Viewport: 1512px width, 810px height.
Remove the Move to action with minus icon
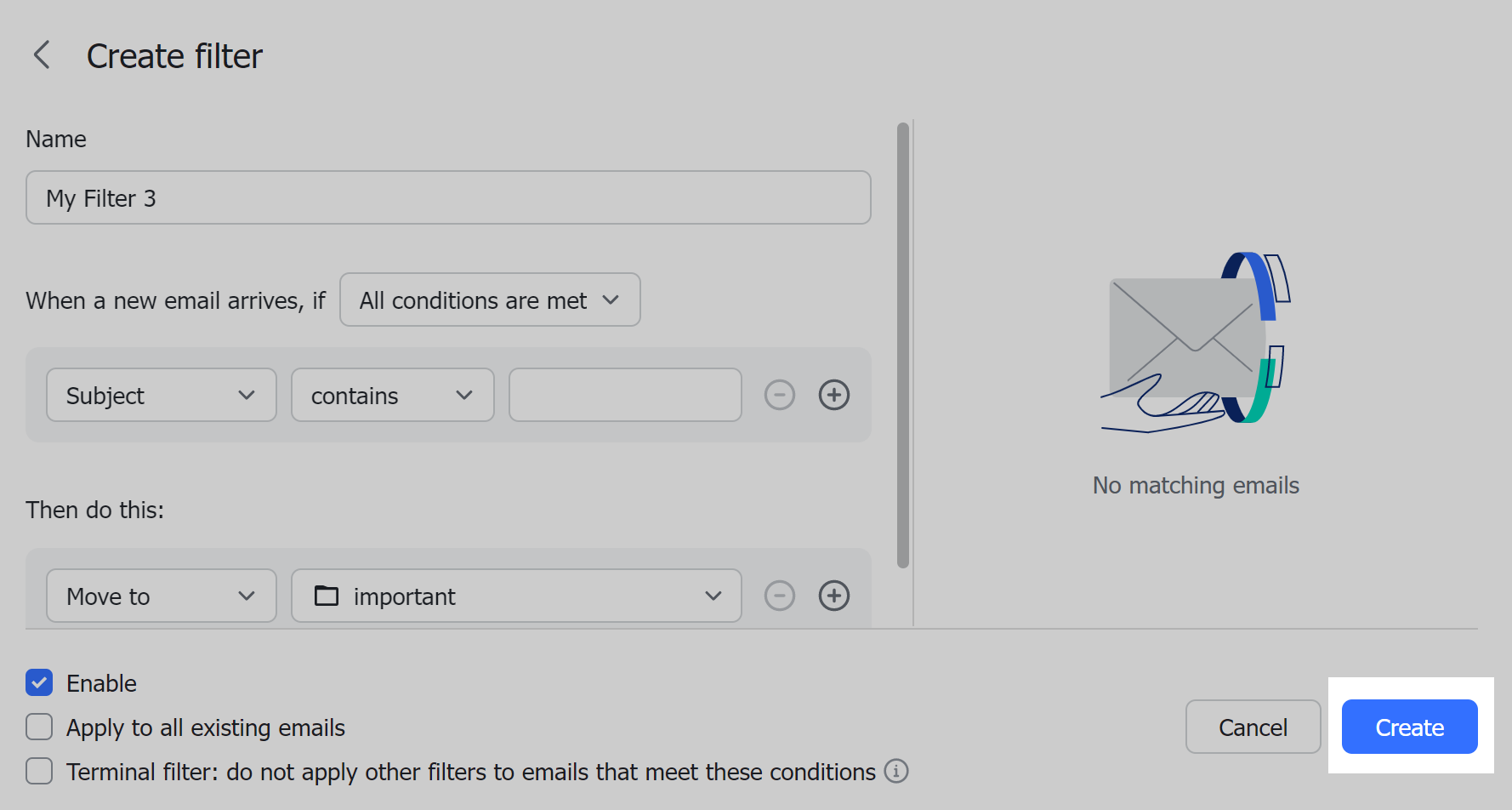pos(779,596)
